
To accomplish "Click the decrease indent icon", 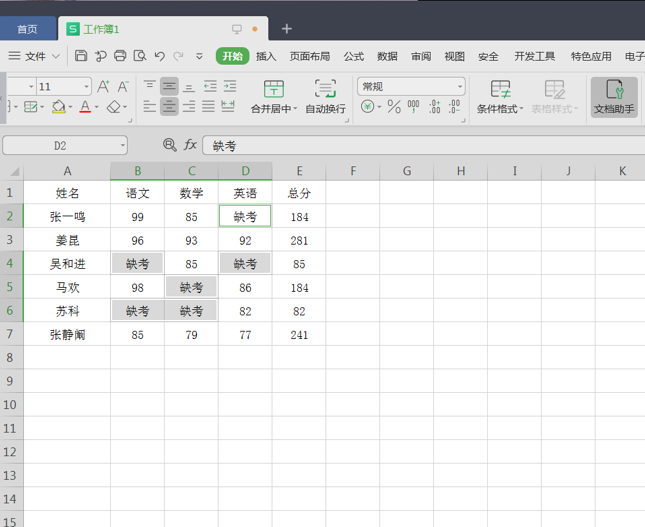I will 210,86.
